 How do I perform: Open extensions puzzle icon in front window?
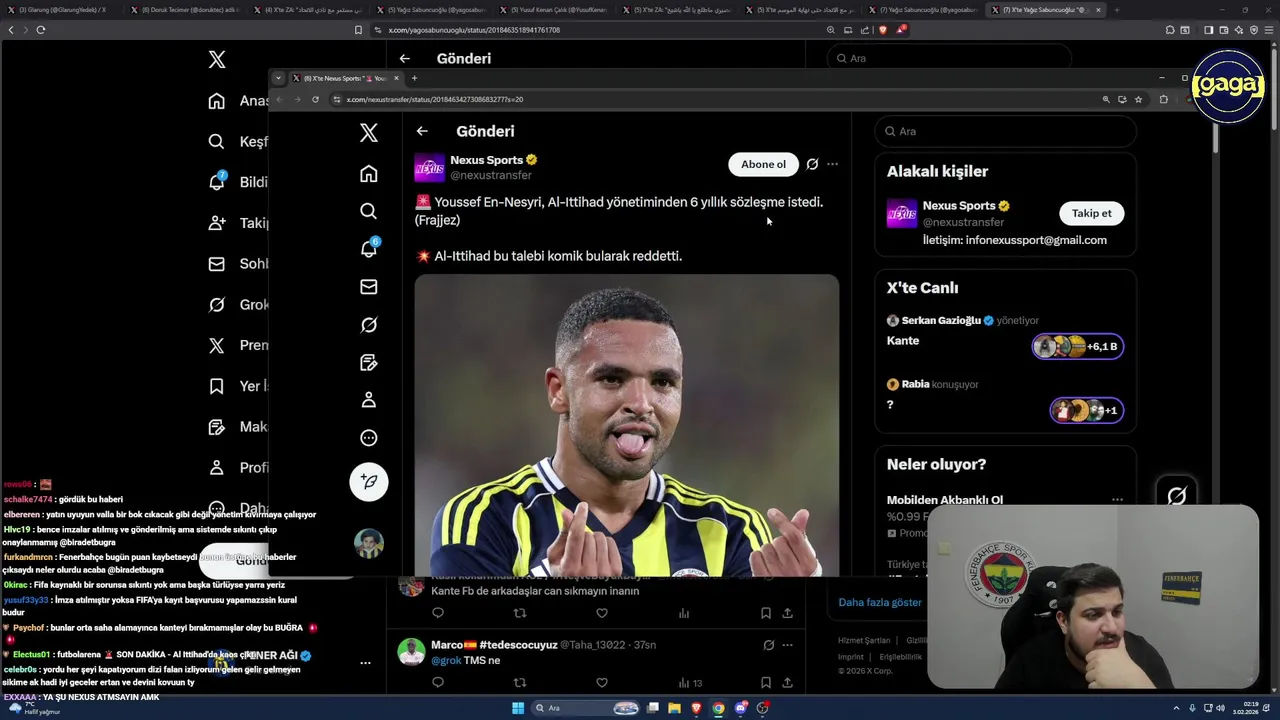(x=1163, y=99)
